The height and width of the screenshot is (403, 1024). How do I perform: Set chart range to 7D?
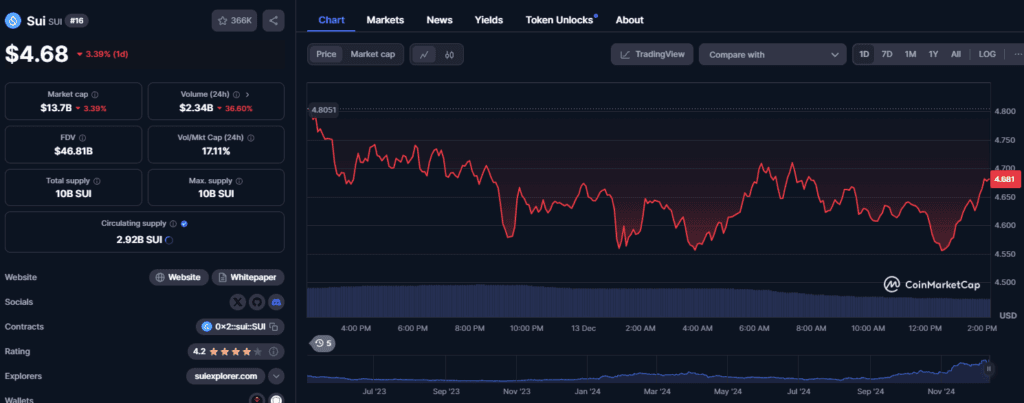click(x=887, y=55)
